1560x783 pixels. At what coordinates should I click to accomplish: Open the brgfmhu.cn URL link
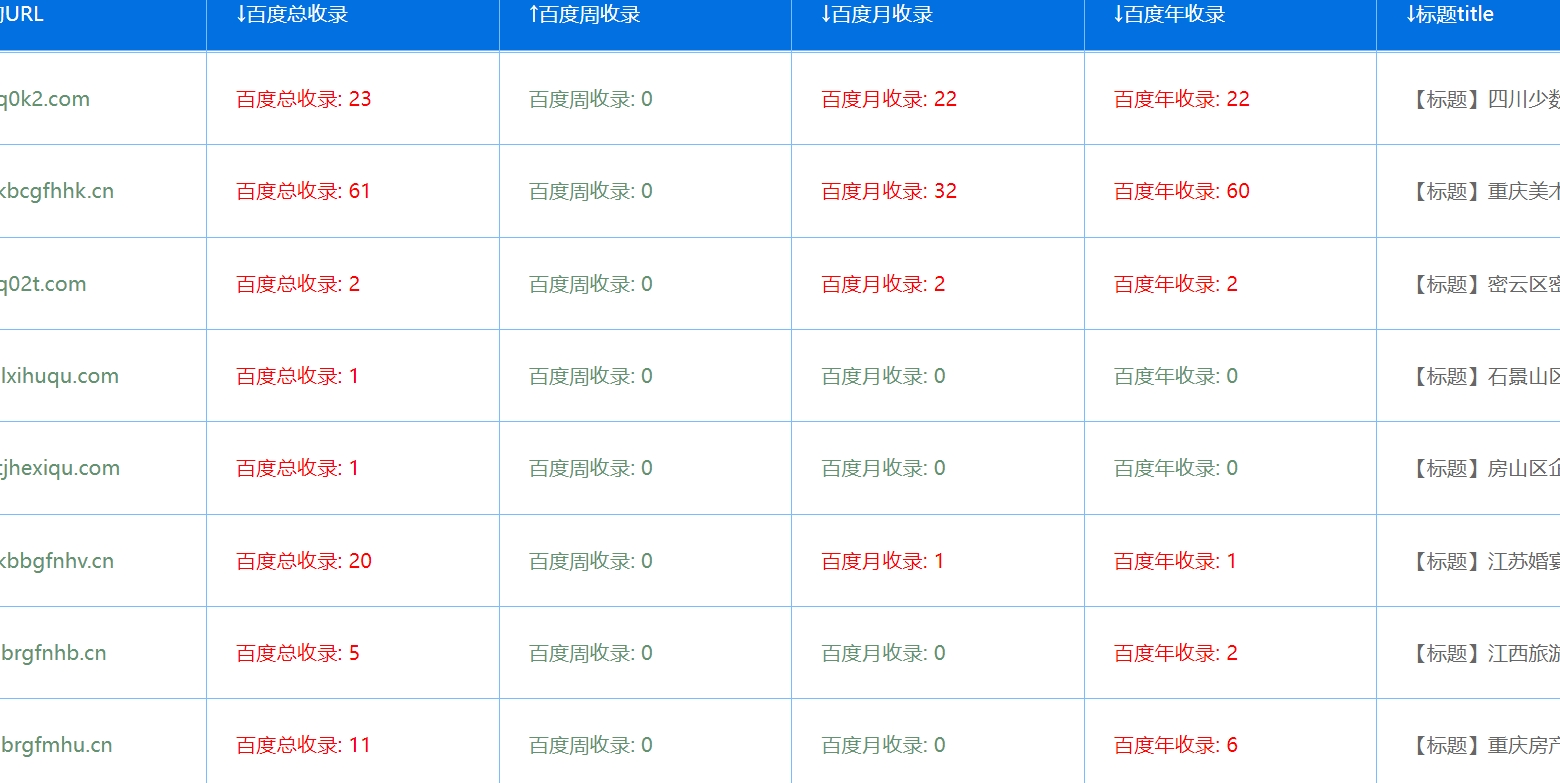[56, 745]
